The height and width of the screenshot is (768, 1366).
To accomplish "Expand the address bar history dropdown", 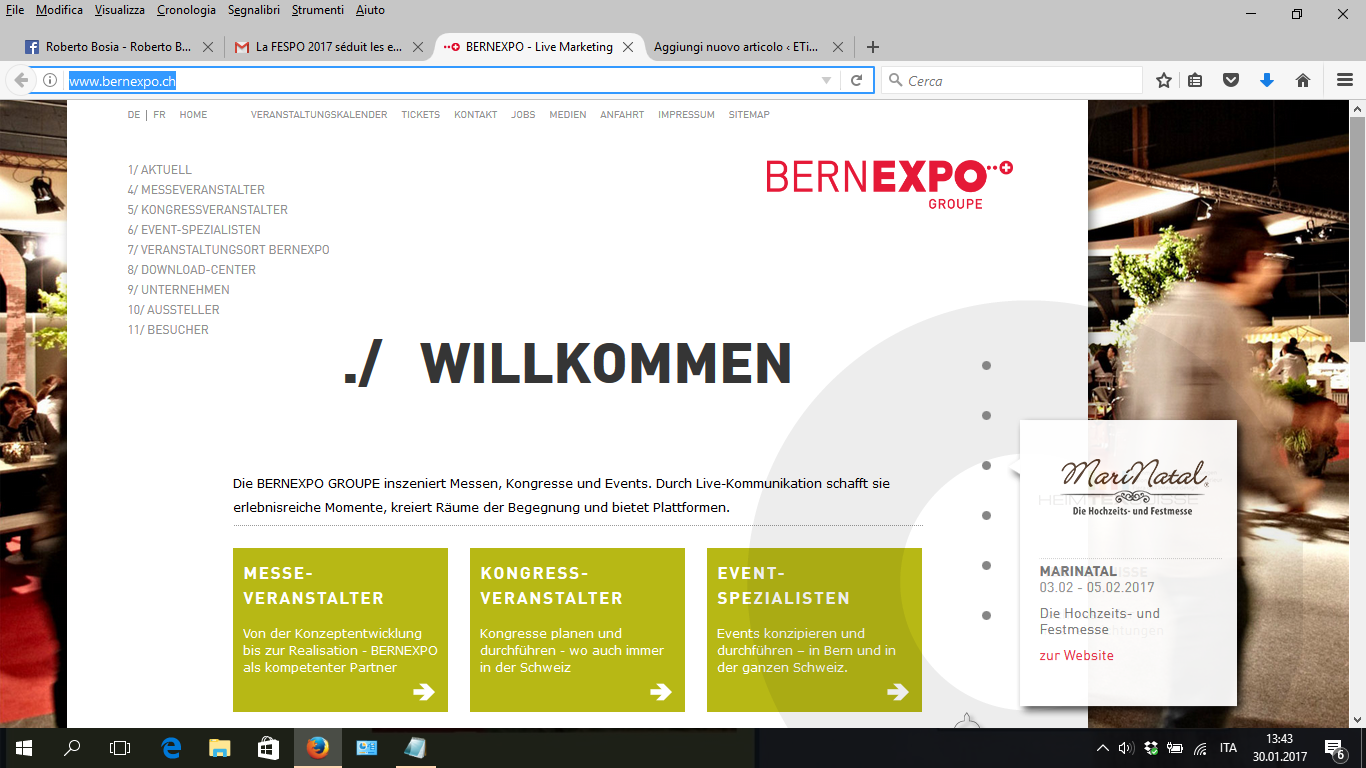I will coord(826,80).
